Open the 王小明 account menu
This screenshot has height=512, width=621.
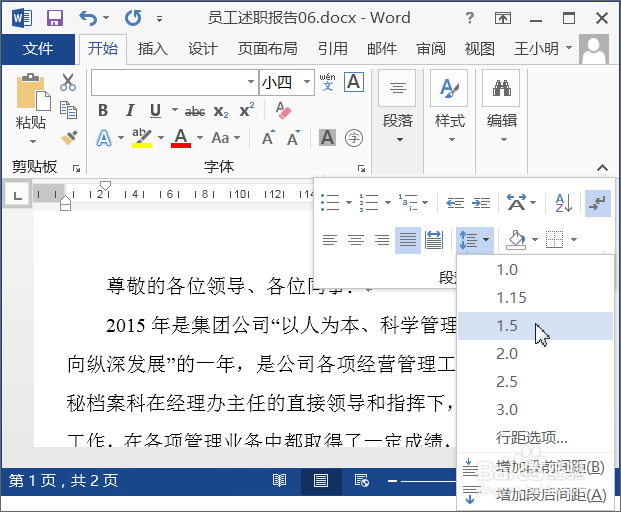543,49
